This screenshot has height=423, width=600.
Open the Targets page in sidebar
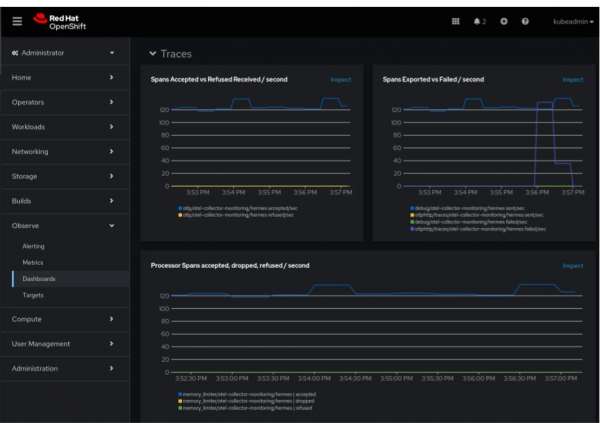pos(33,295)
